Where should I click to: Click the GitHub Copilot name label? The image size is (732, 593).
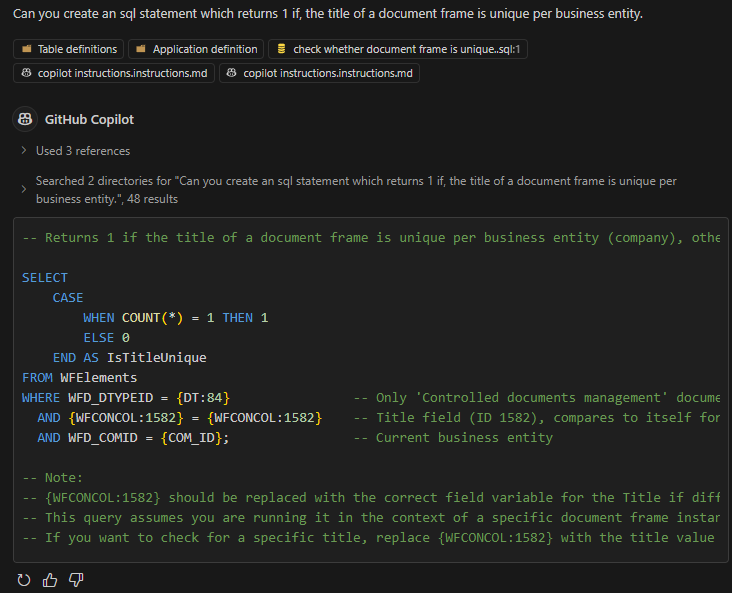click(89, 120)
